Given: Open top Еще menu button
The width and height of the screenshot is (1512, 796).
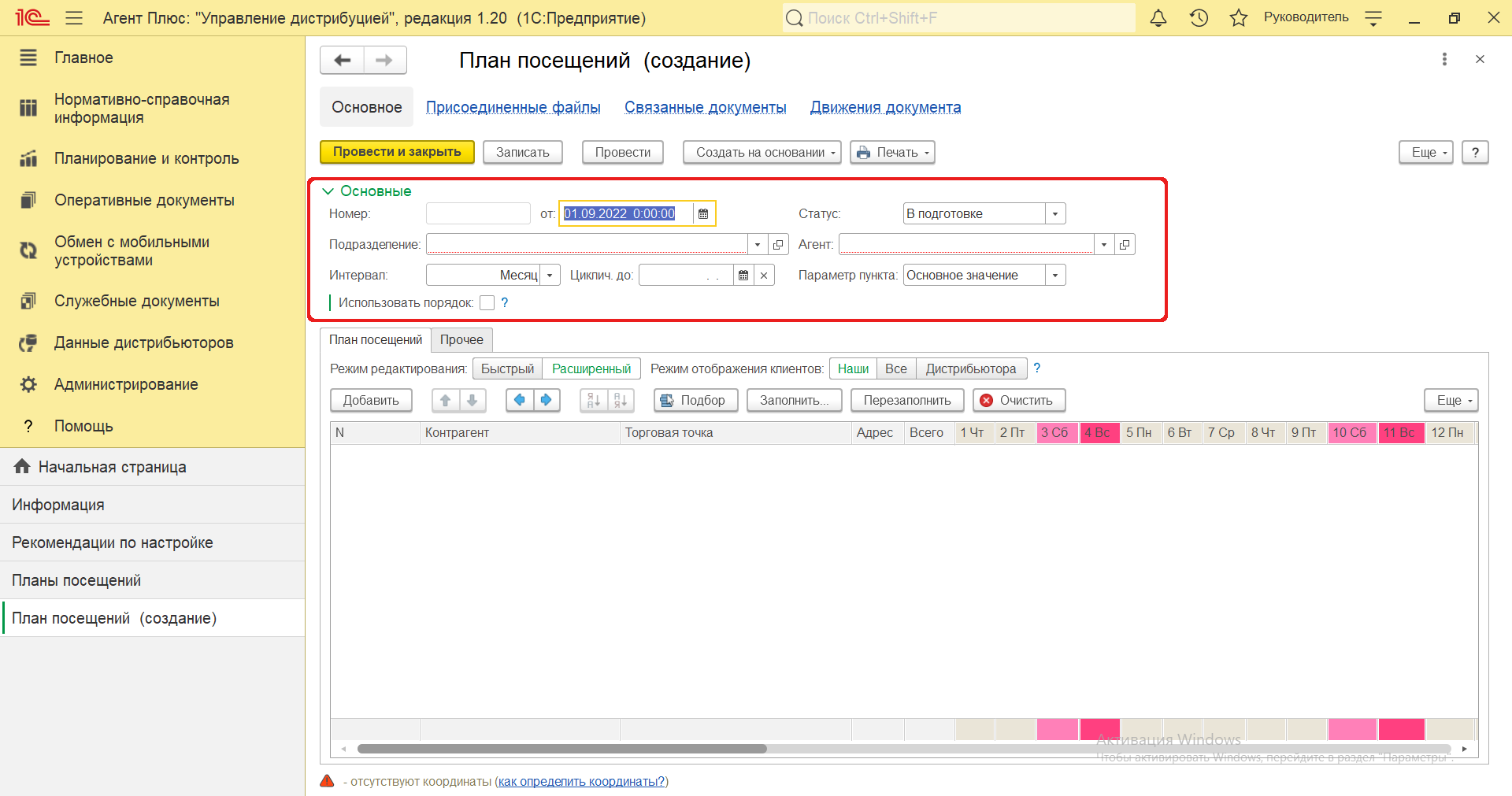Looking at the screenshot, I should (x=1425, y=152).
